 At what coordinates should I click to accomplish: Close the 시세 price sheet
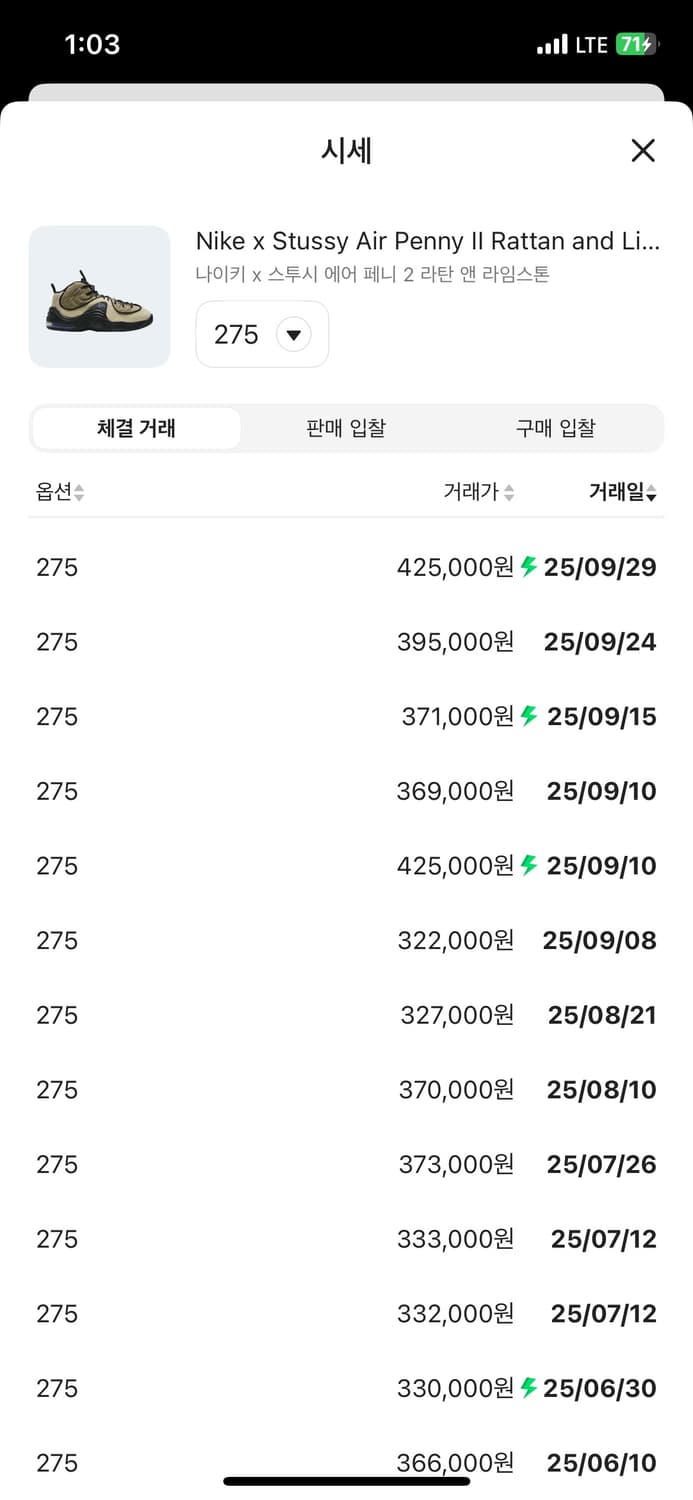(643, 151)
